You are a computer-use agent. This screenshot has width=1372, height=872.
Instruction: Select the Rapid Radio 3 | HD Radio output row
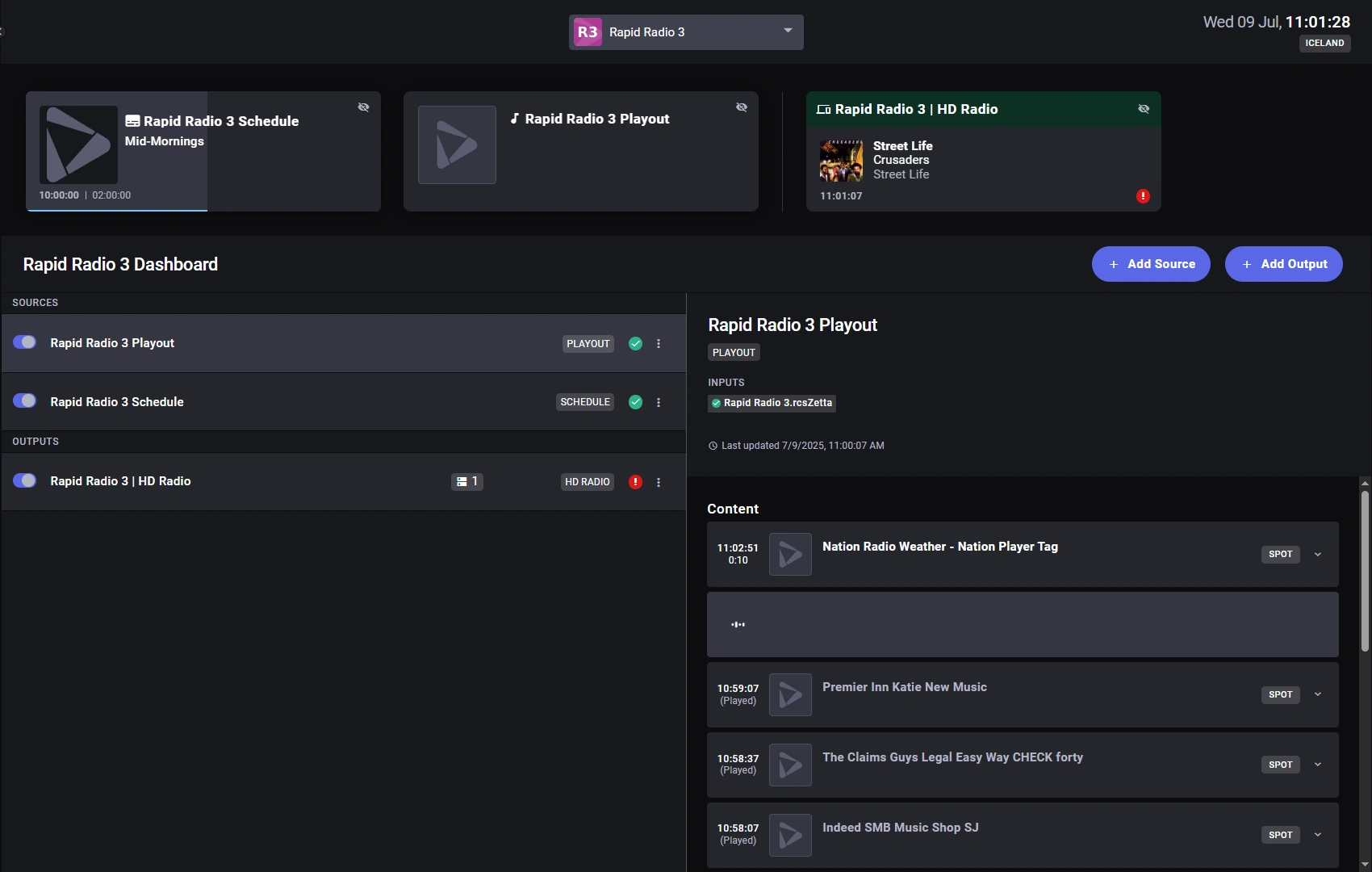click(x=344, y=481)
